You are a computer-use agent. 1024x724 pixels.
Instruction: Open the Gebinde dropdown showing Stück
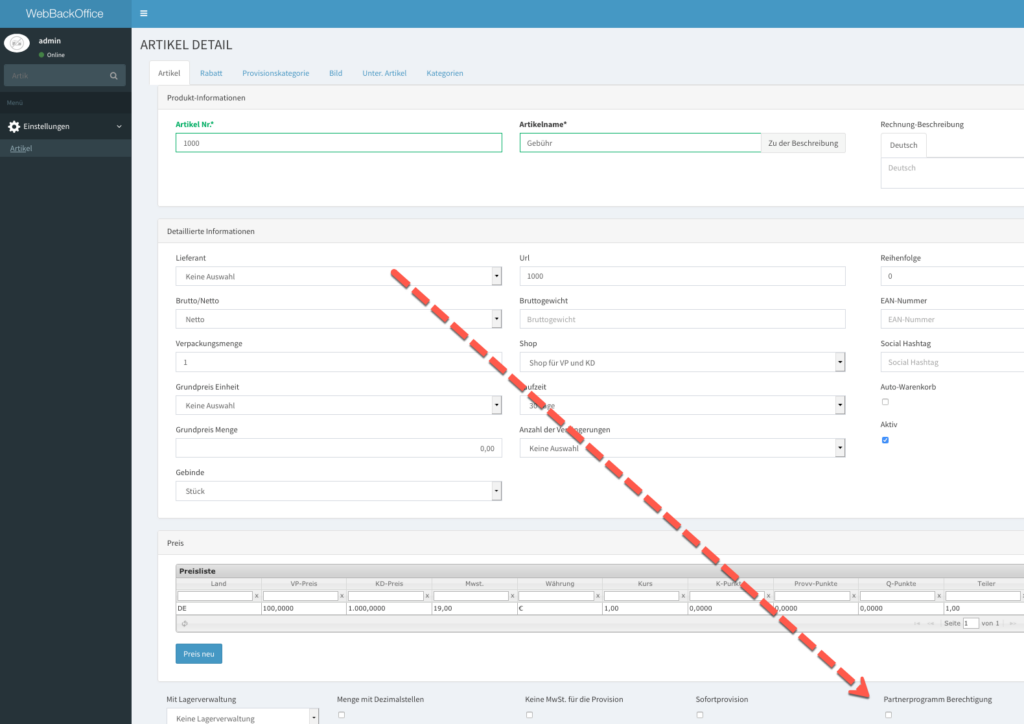click(338, 491)
